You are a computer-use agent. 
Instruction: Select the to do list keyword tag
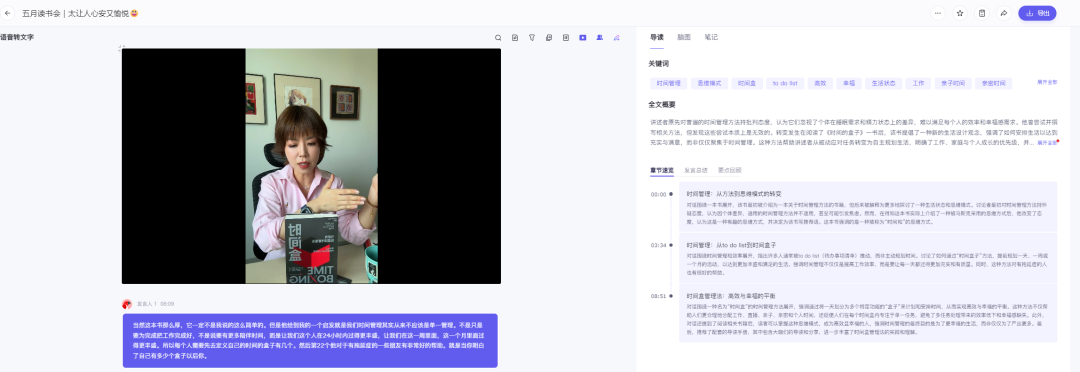click(x=785, y=83)
